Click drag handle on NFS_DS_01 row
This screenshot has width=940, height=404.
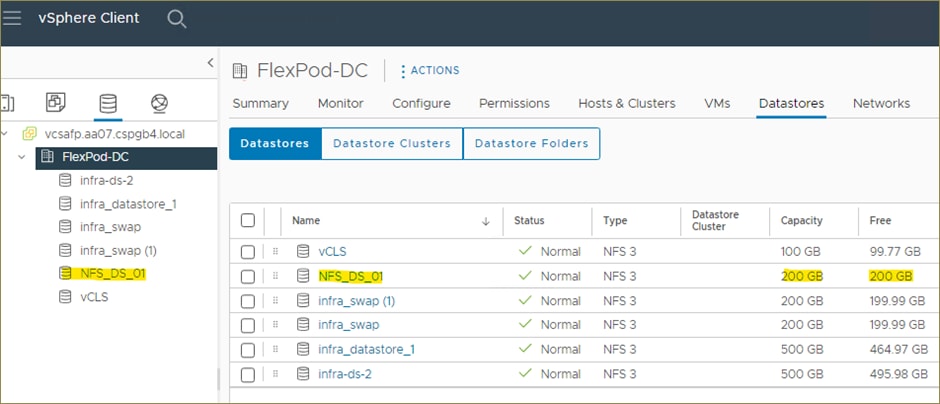click(275, 276)
